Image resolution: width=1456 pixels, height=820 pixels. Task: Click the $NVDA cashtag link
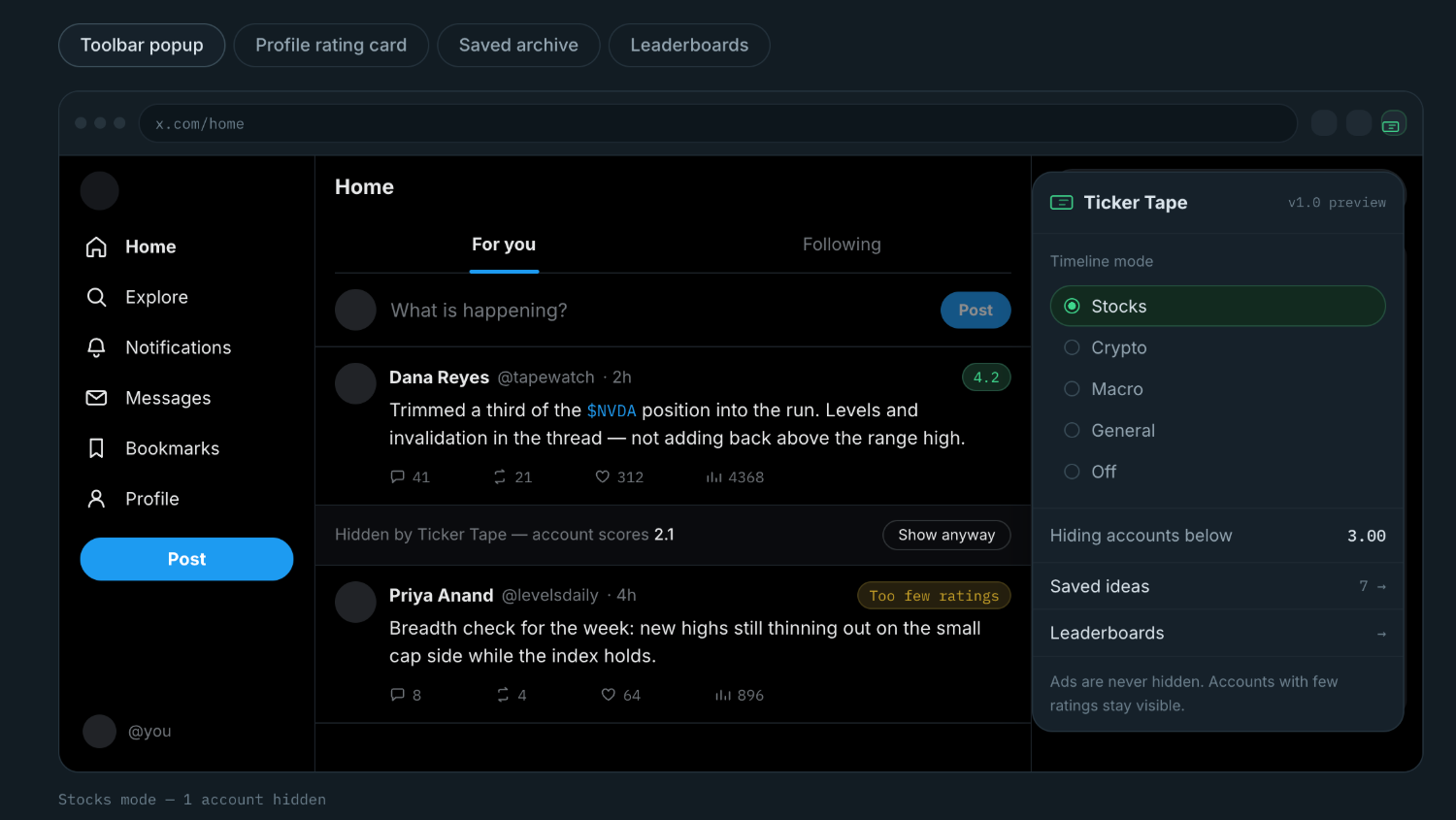click(612, 410)
